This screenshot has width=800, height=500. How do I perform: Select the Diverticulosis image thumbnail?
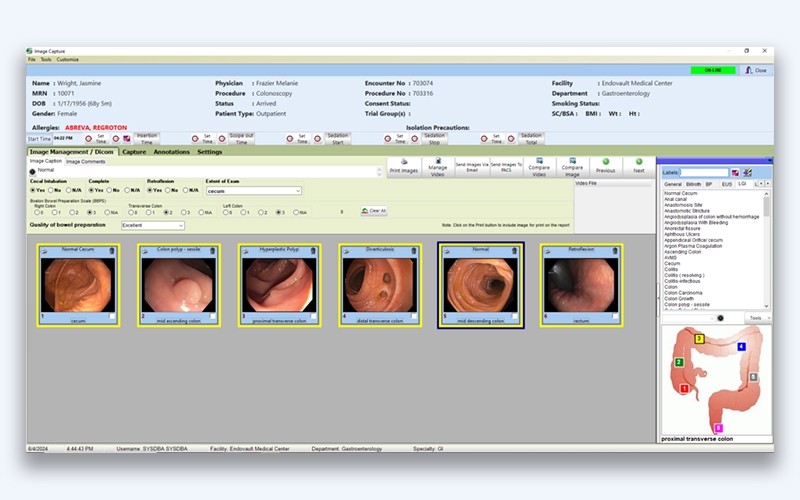coord(378,285)
